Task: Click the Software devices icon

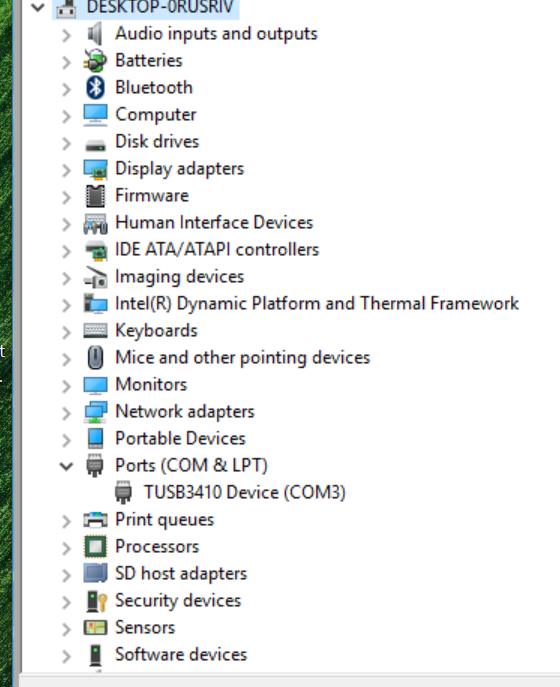Action: [x=95, y=655]
